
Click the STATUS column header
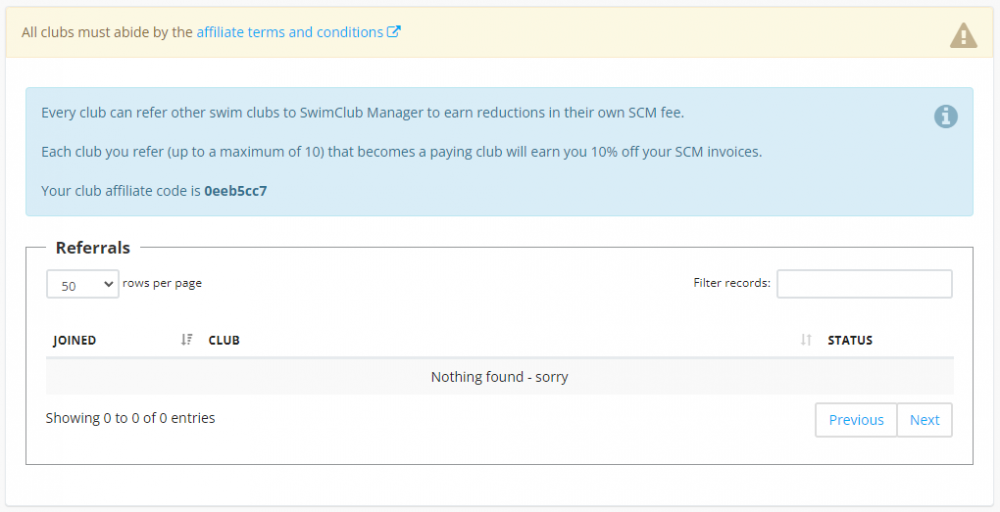(x=850, y=340)
